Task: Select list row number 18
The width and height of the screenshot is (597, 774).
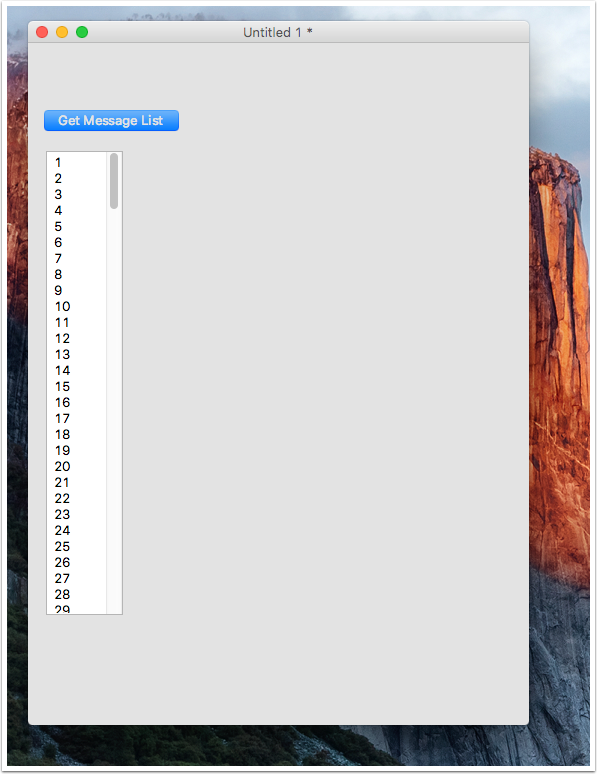Action: (x=77, y=434)
